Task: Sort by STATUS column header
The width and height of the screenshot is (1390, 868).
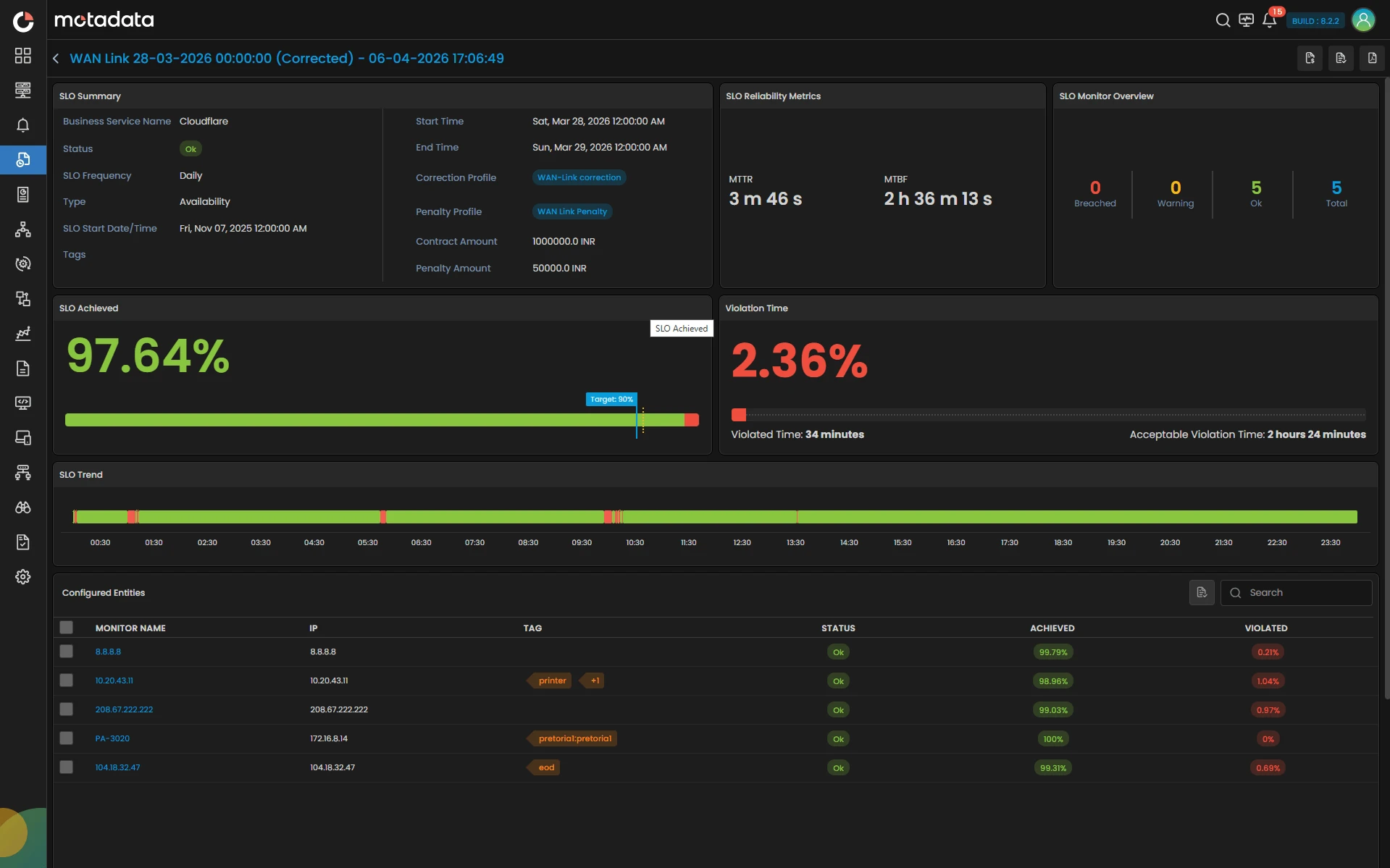Action: click(838, 628)
